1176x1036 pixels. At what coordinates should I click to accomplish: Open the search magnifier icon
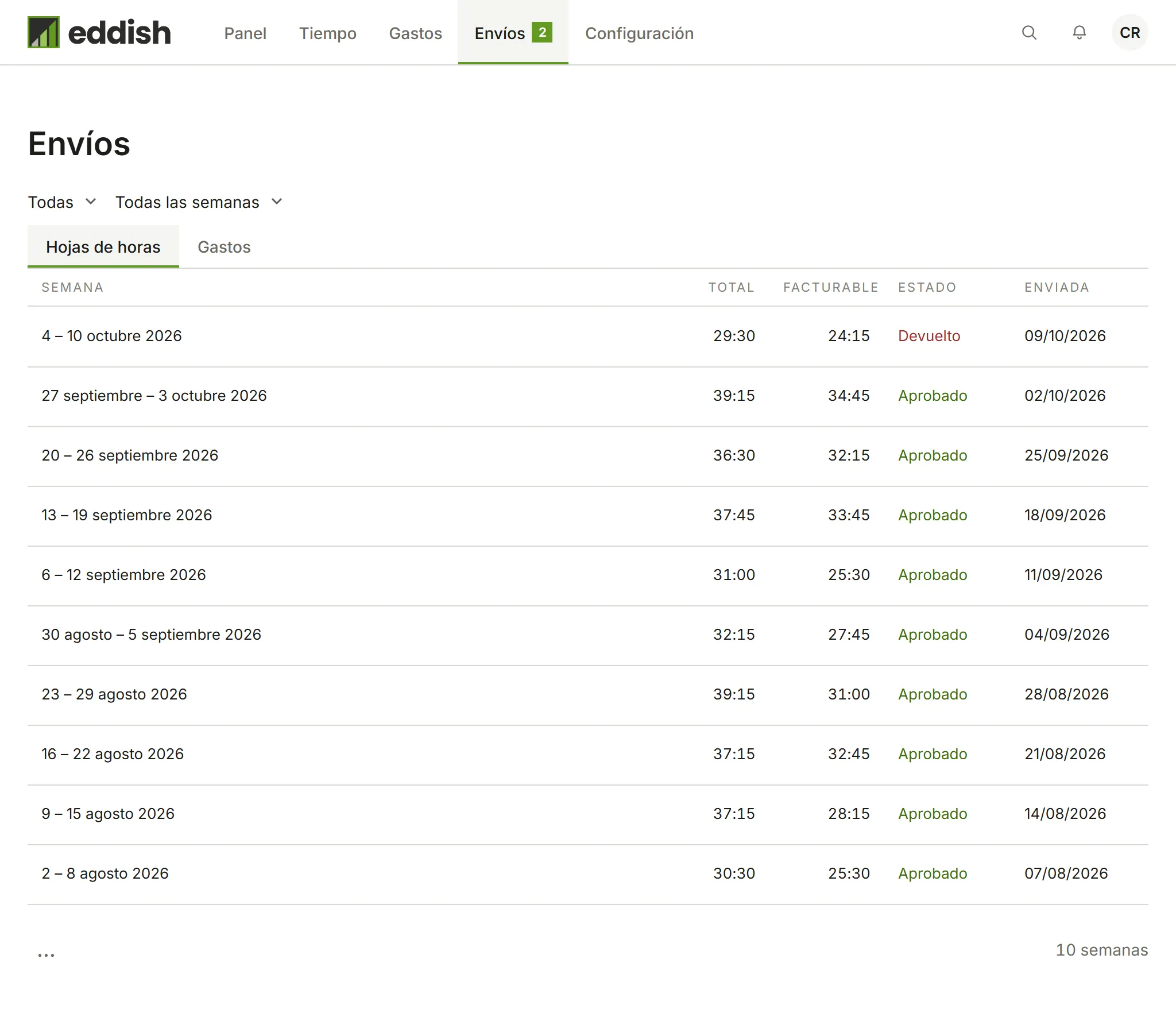1030,33
